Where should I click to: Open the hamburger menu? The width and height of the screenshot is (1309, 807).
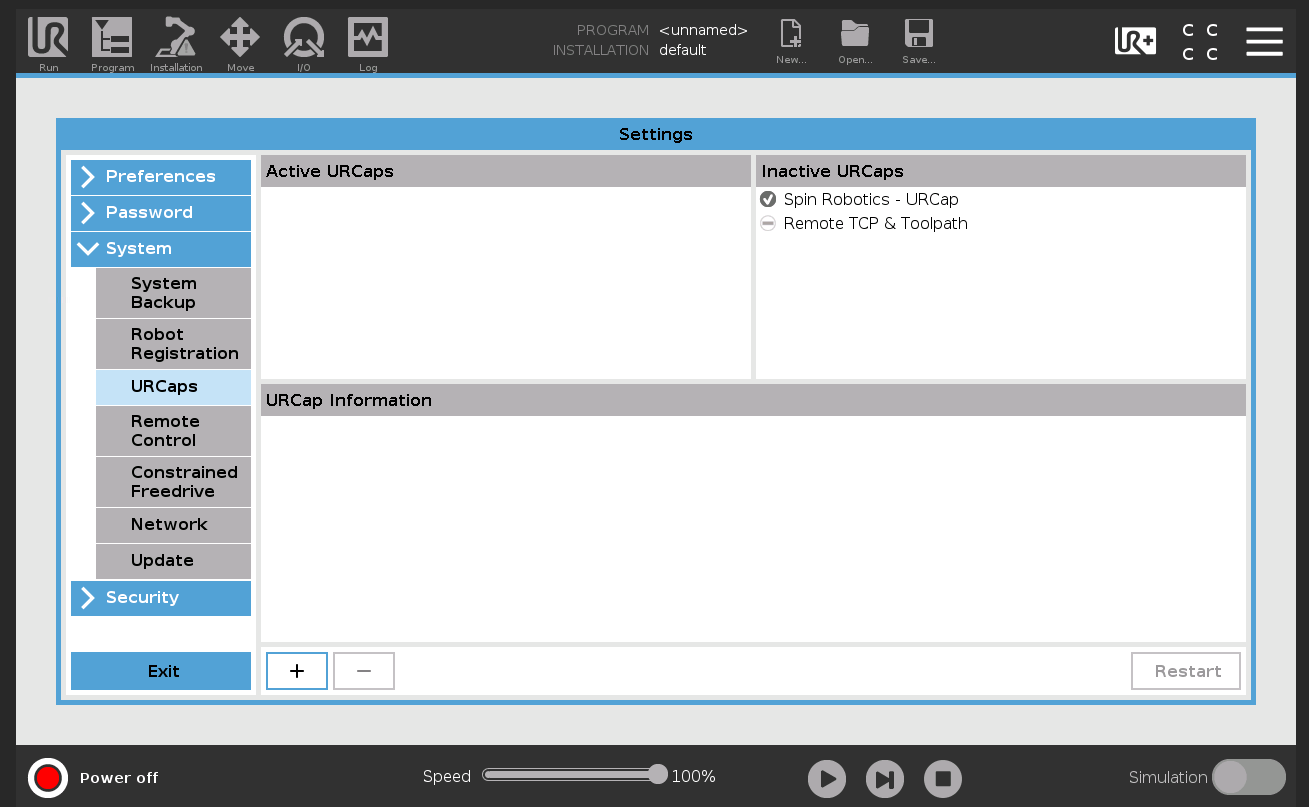[x=1264, y=41]
